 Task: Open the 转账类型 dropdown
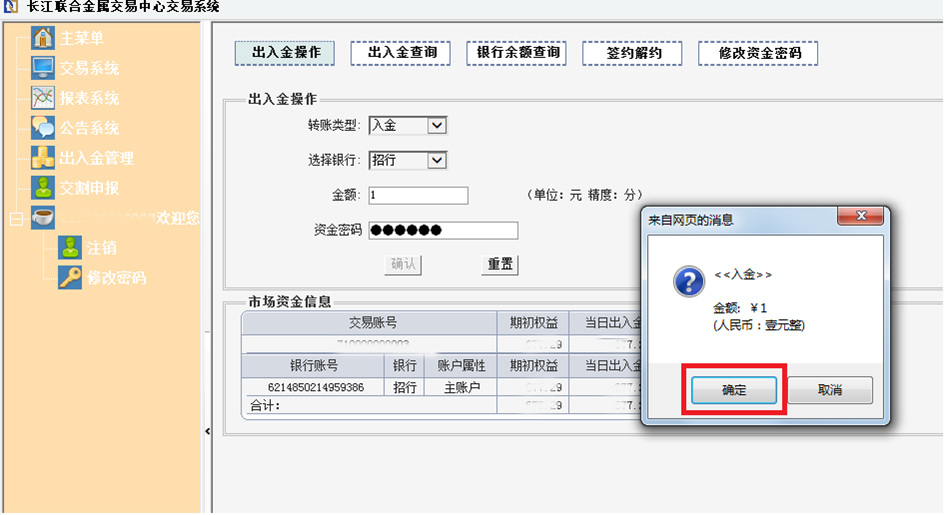pyautogui.click(x=436, y=125)
